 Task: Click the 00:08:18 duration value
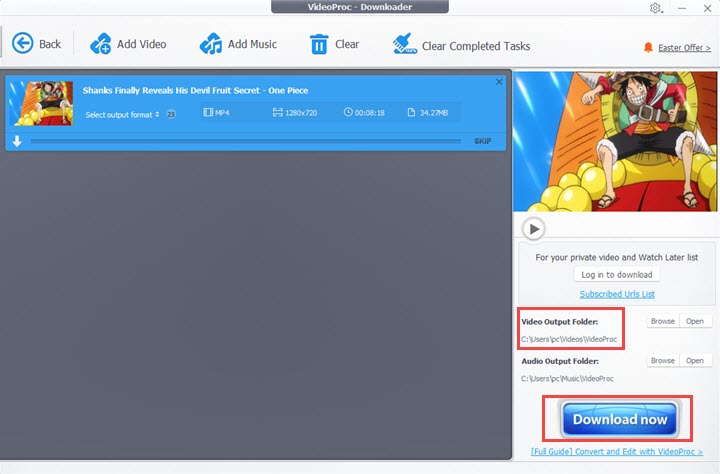tap(369, 113)
